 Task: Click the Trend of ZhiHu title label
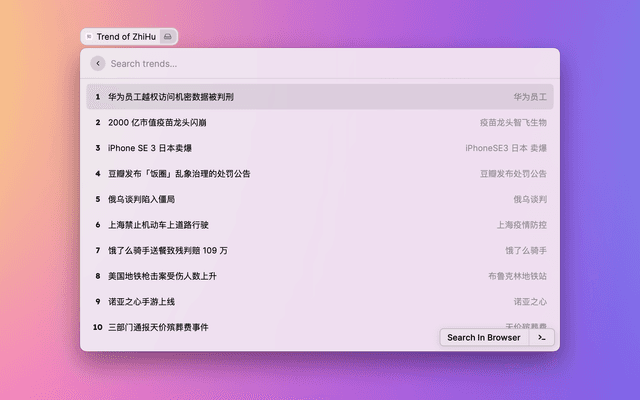(x=127, y=37)
